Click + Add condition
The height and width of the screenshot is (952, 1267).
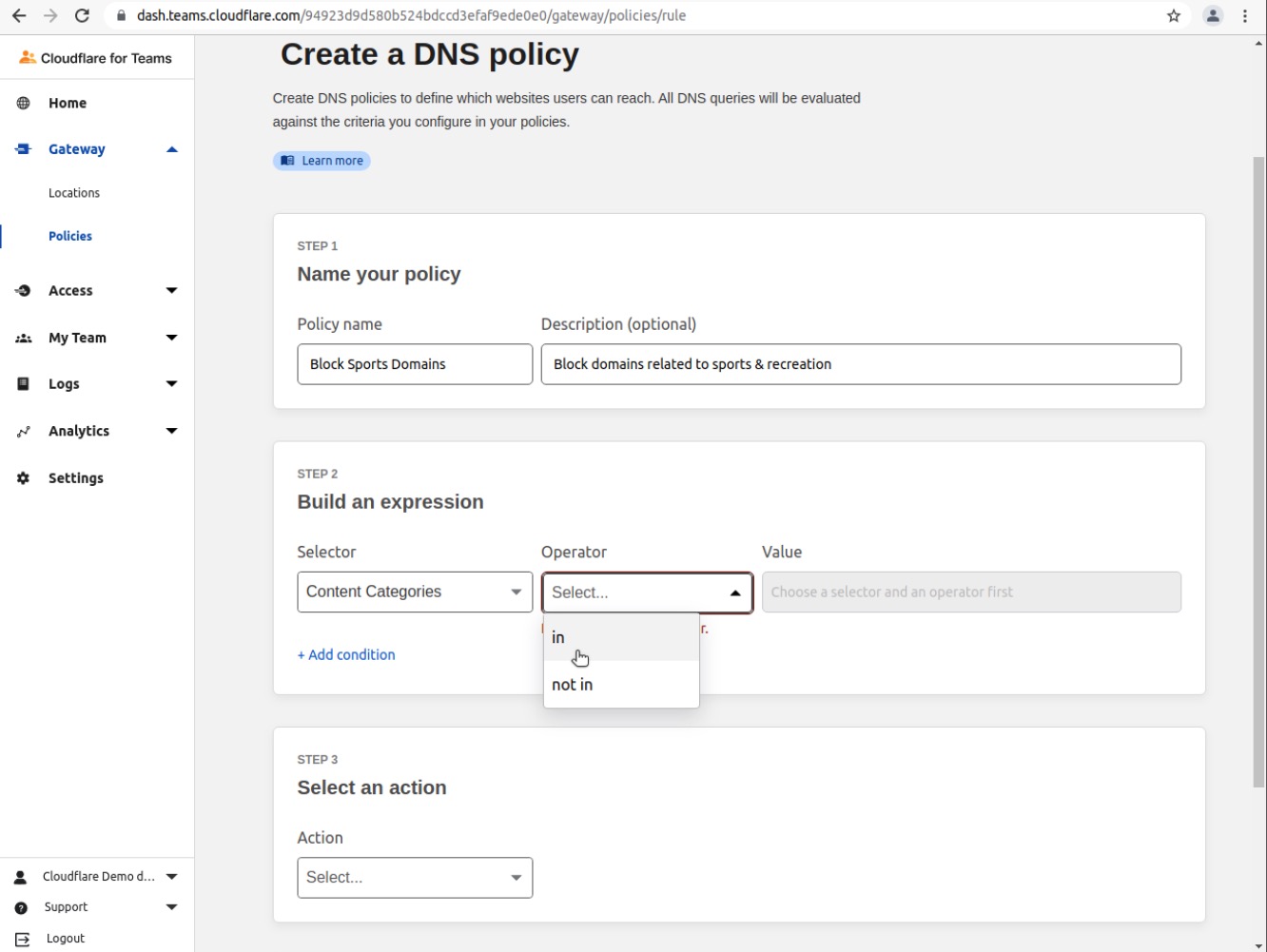pyautogui.click(x=346, y=654)
